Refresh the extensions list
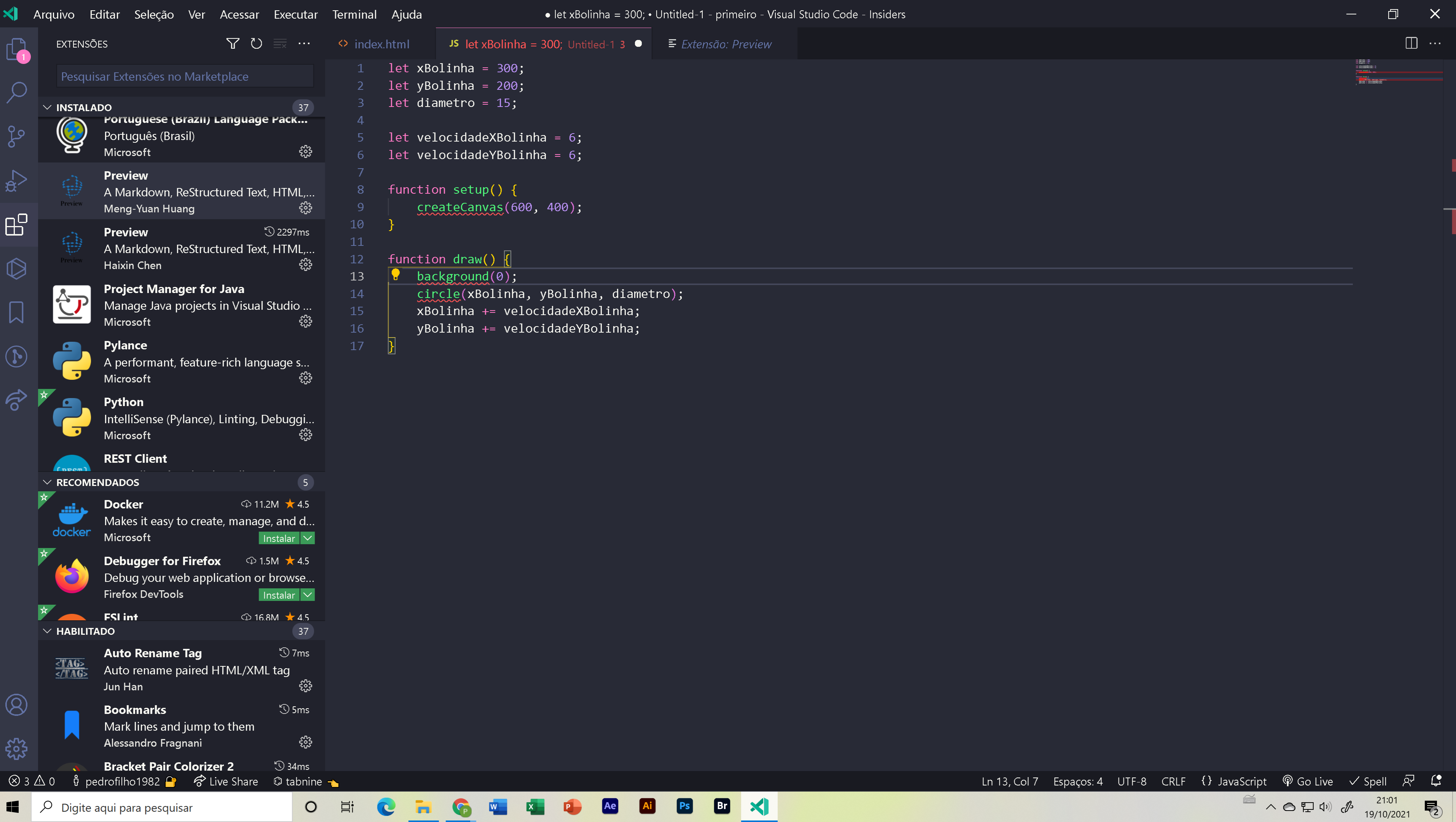 tap(256, 43)
